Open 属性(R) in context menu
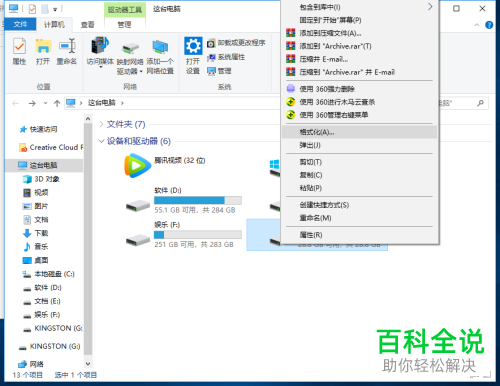This screenshot has width=500, height=386. 359,235
